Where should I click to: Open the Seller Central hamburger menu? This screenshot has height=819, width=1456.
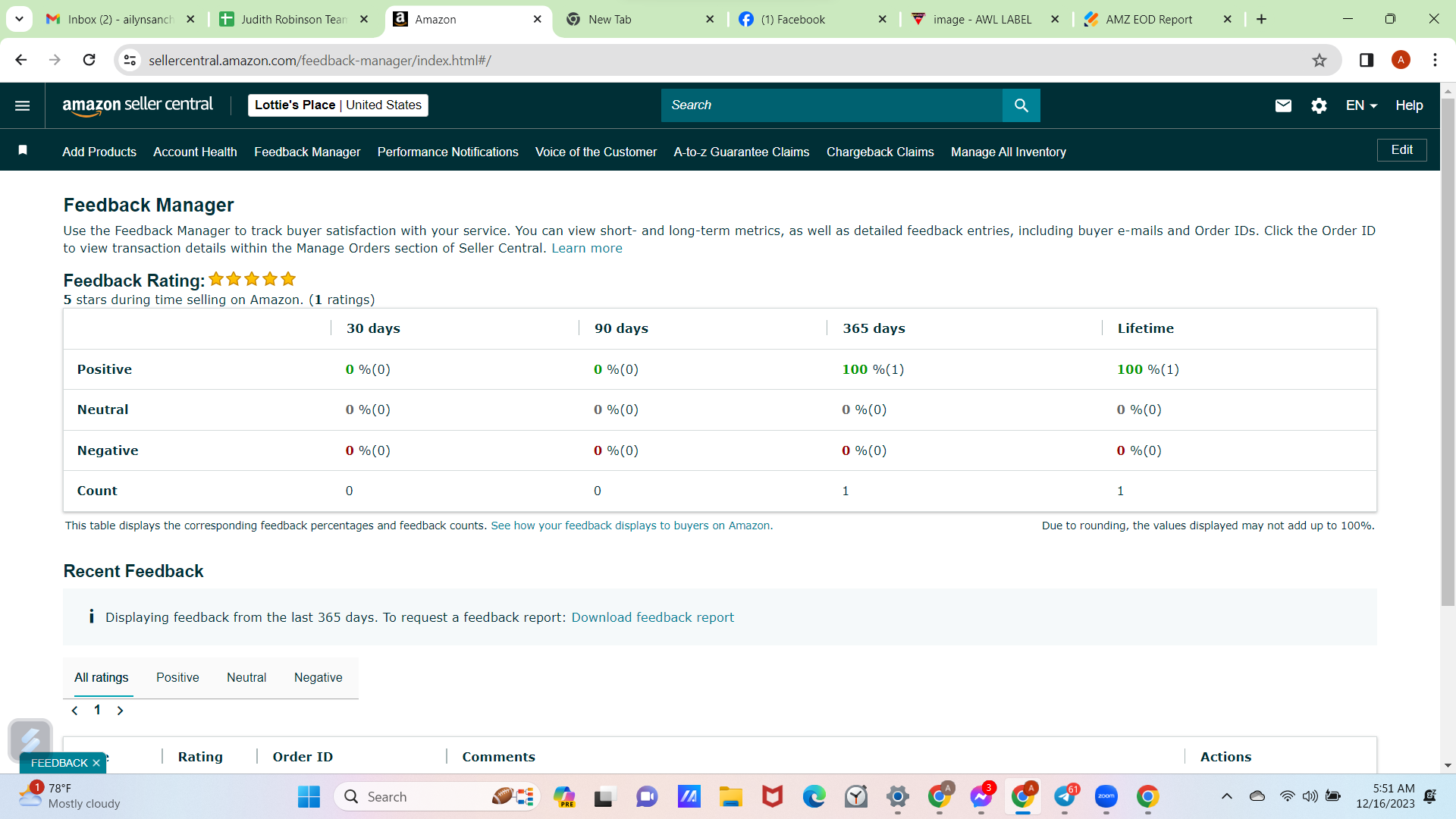pos(23,105)
